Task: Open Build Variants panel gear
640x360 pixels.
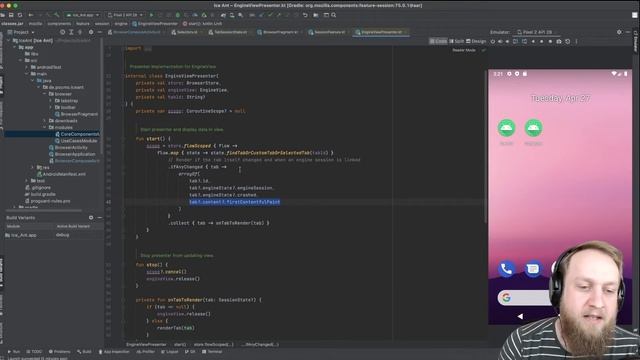Action: point(91,218)
